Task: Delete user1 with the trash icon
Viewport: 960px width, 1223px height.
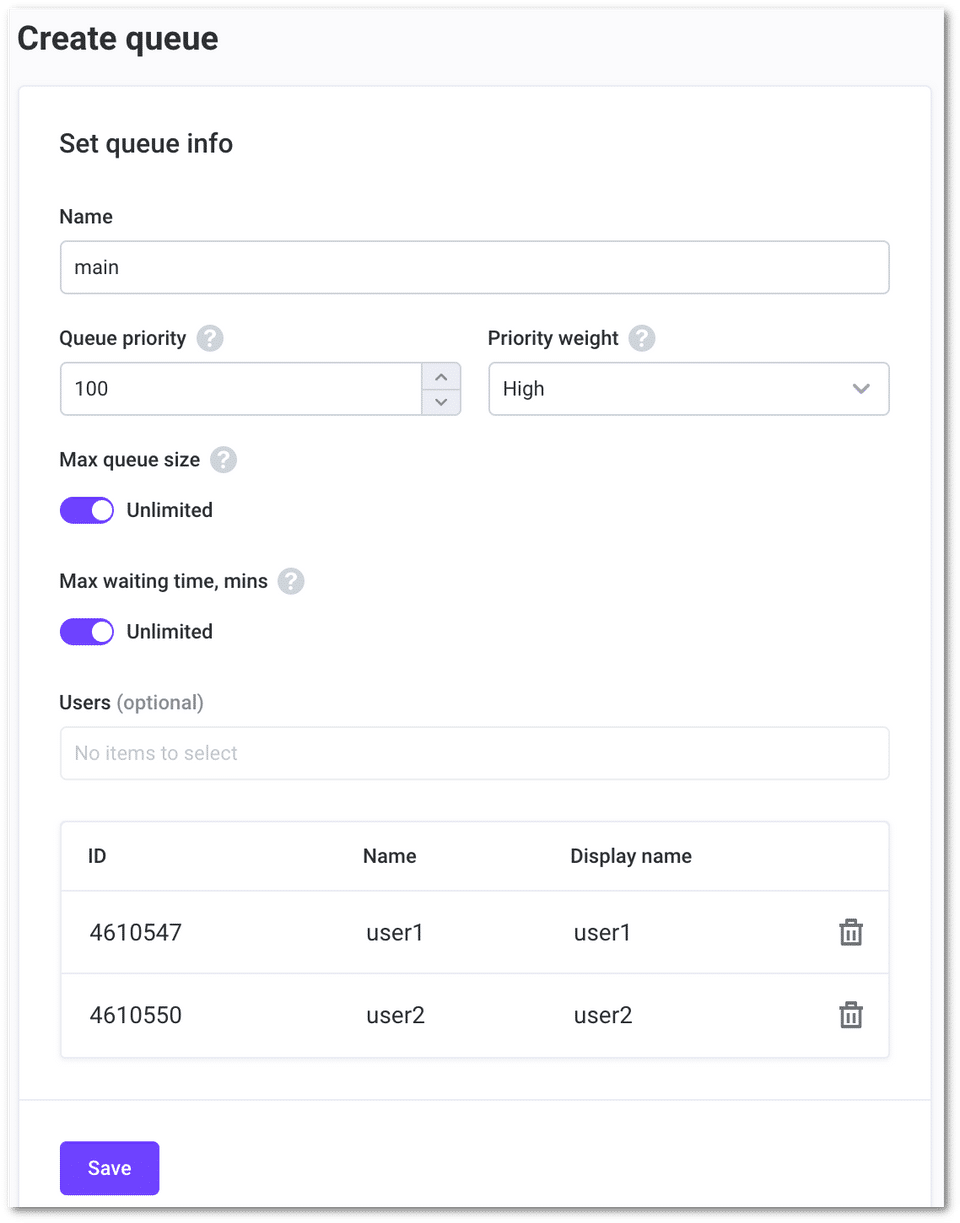Action: (x=850, y=933)
